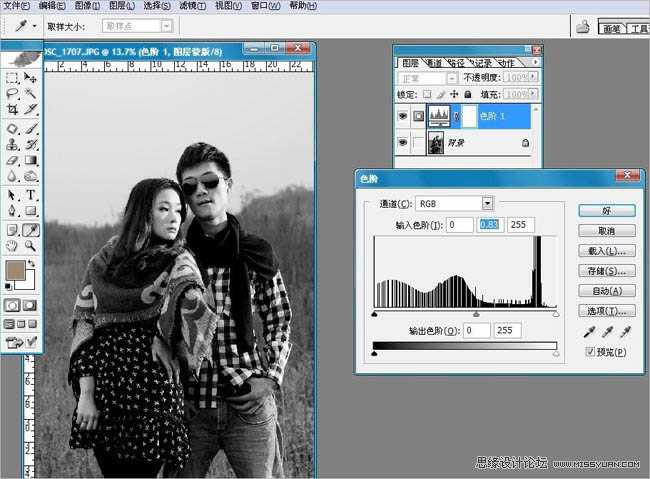This screenshot has width=650, height=479.
Task: Switch to Standard Mode editing
Action: click(12, 306)
